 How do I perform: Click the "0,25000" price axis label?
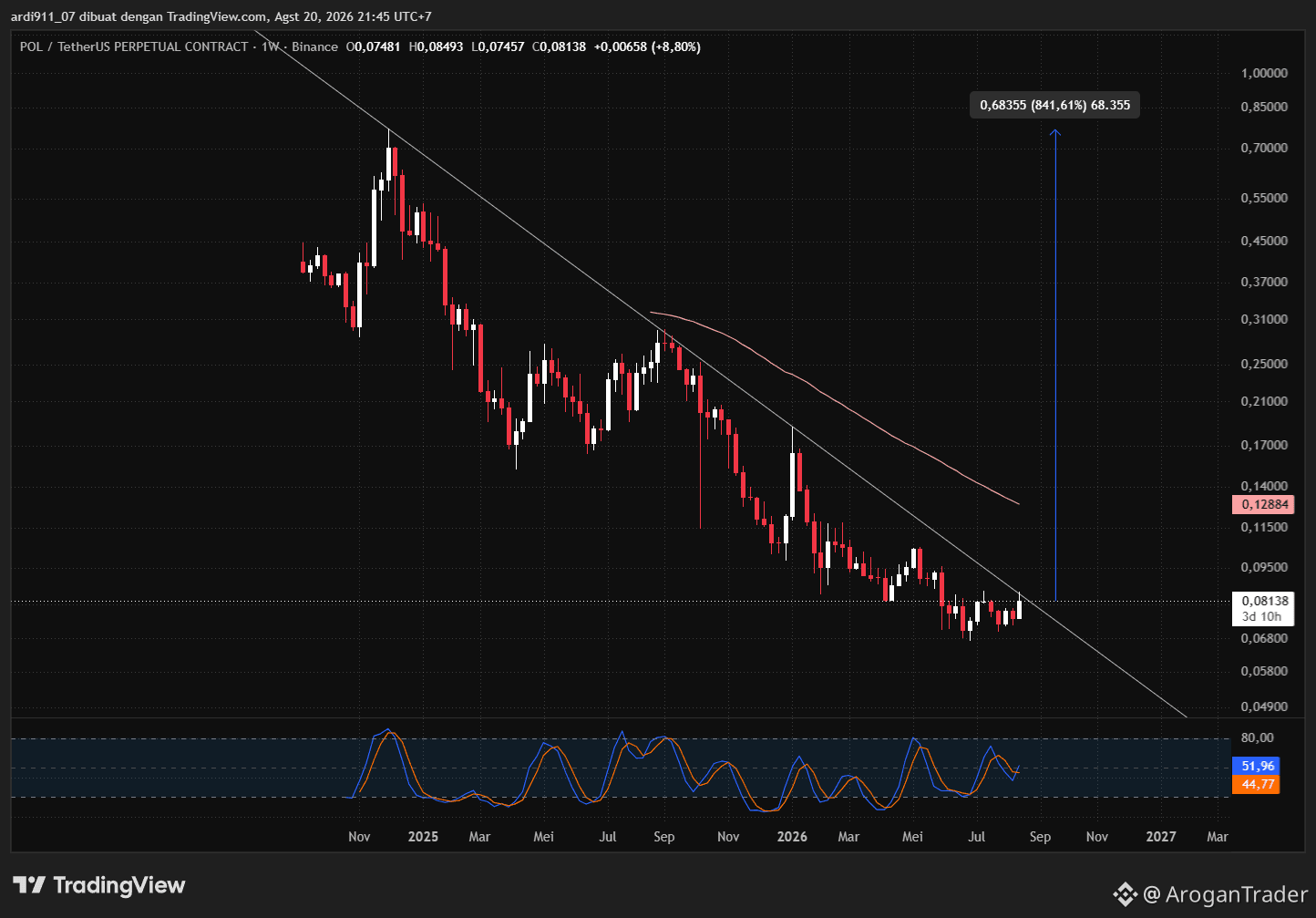point(1264,364)
